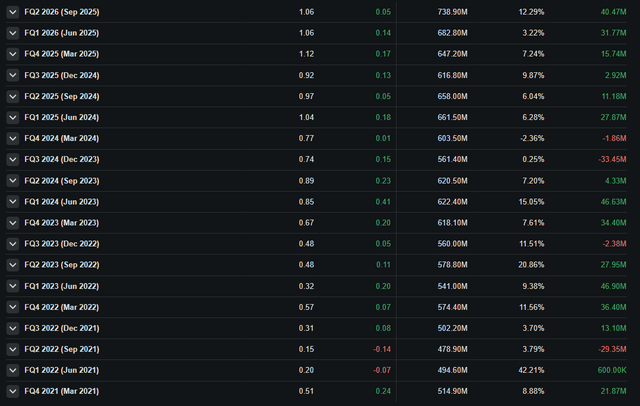The image size is (640, 406).
Task: Expand the FQ4 2021 (Mar 2021) row
Action: (13, 391)
